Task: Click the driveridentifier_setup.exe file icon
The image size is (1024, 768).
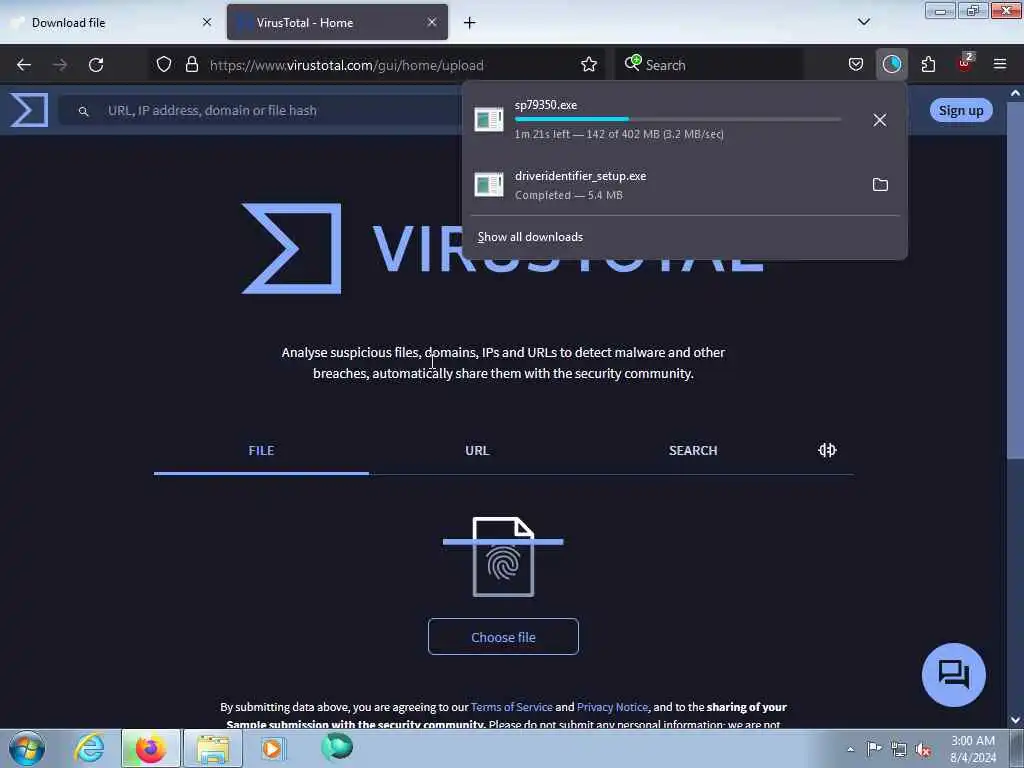Action: 488,185
